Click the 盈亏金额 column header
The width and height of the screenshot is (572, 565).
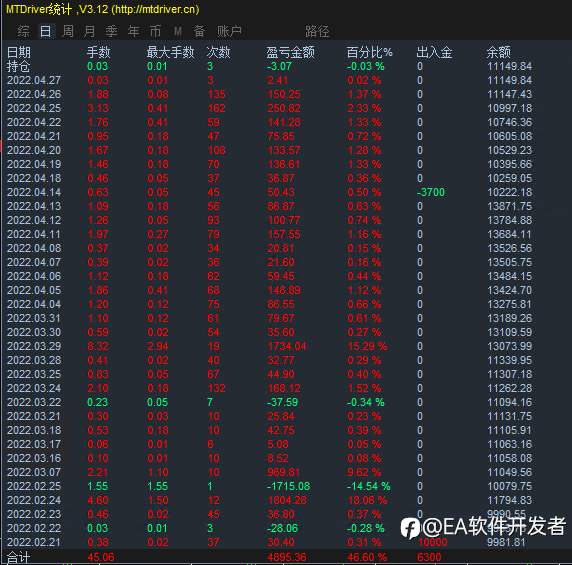pyautogui.click(x=290, y=52)
